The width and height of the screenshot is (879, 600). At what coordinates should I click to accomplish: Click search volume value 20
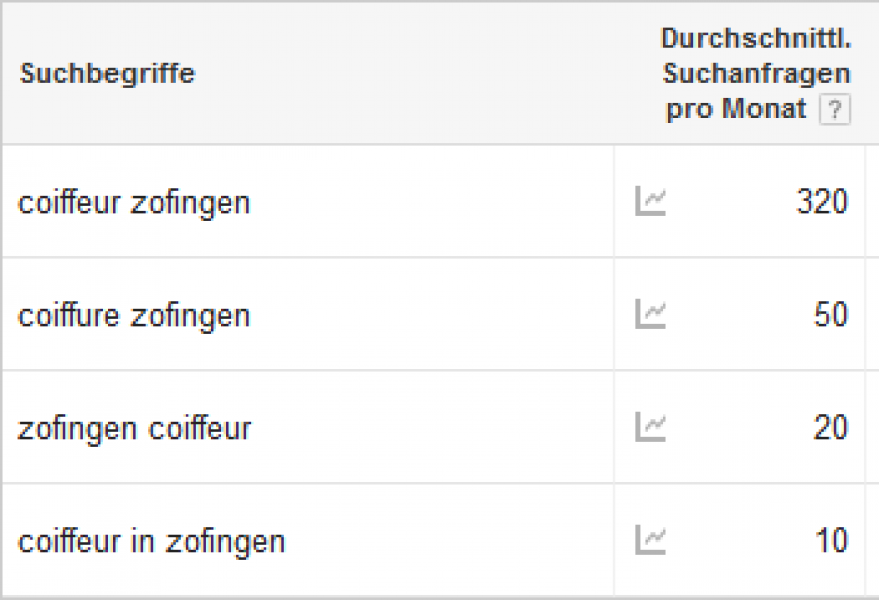[830, 429]
